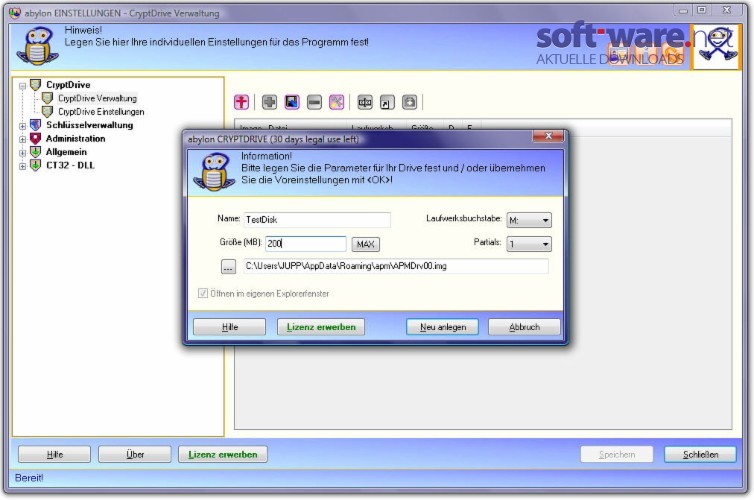754x500 pixels.
Task: Click Lizenz erwerben in the main window footer
Action: (223, 454)
